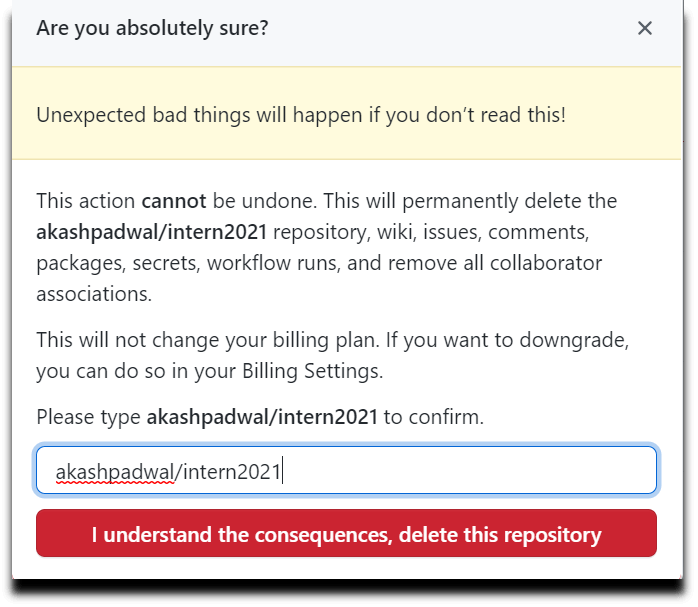Click the underlined word "akashpadwal" inside the input
Screen dimensions: 698x607
(x=114, y=470)
